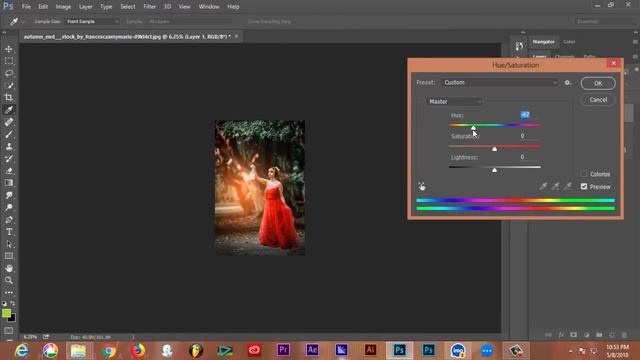Select the Gradient tool
Image resolution: width=640 pixels, height=360 pixels.
[x=9, y=183]
